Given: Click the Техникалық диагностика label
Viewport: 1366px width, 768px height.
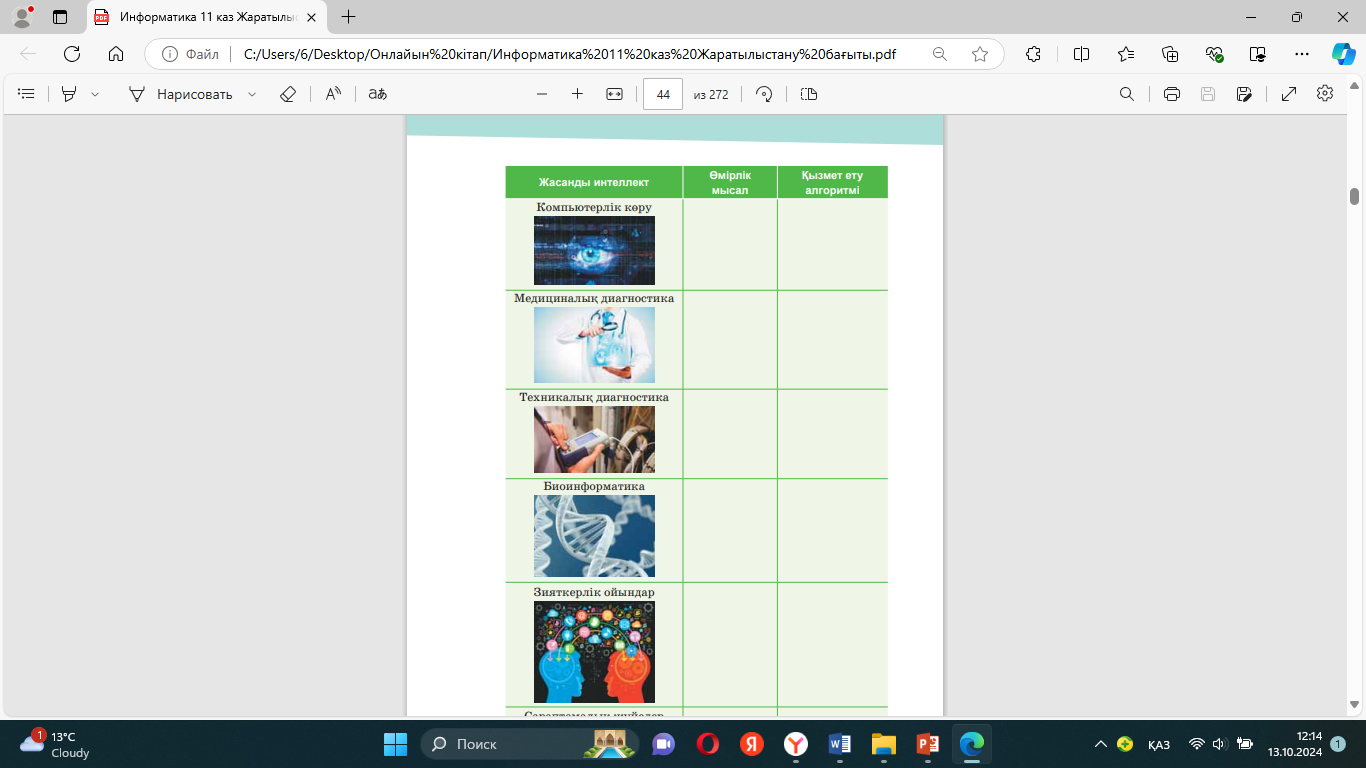Looking at the screenshot, I should 594,397.
